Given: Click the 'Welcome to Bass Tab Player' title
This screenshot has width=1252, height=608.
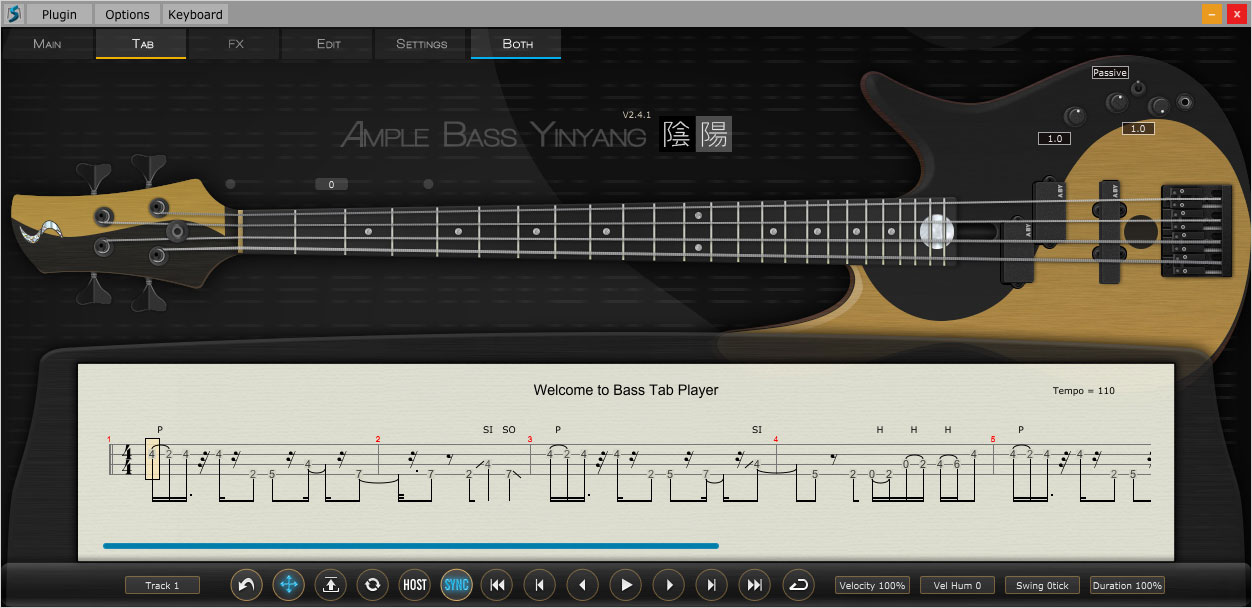Looking at the screenshot, I should pyautogui.click(x=626, y=390).
